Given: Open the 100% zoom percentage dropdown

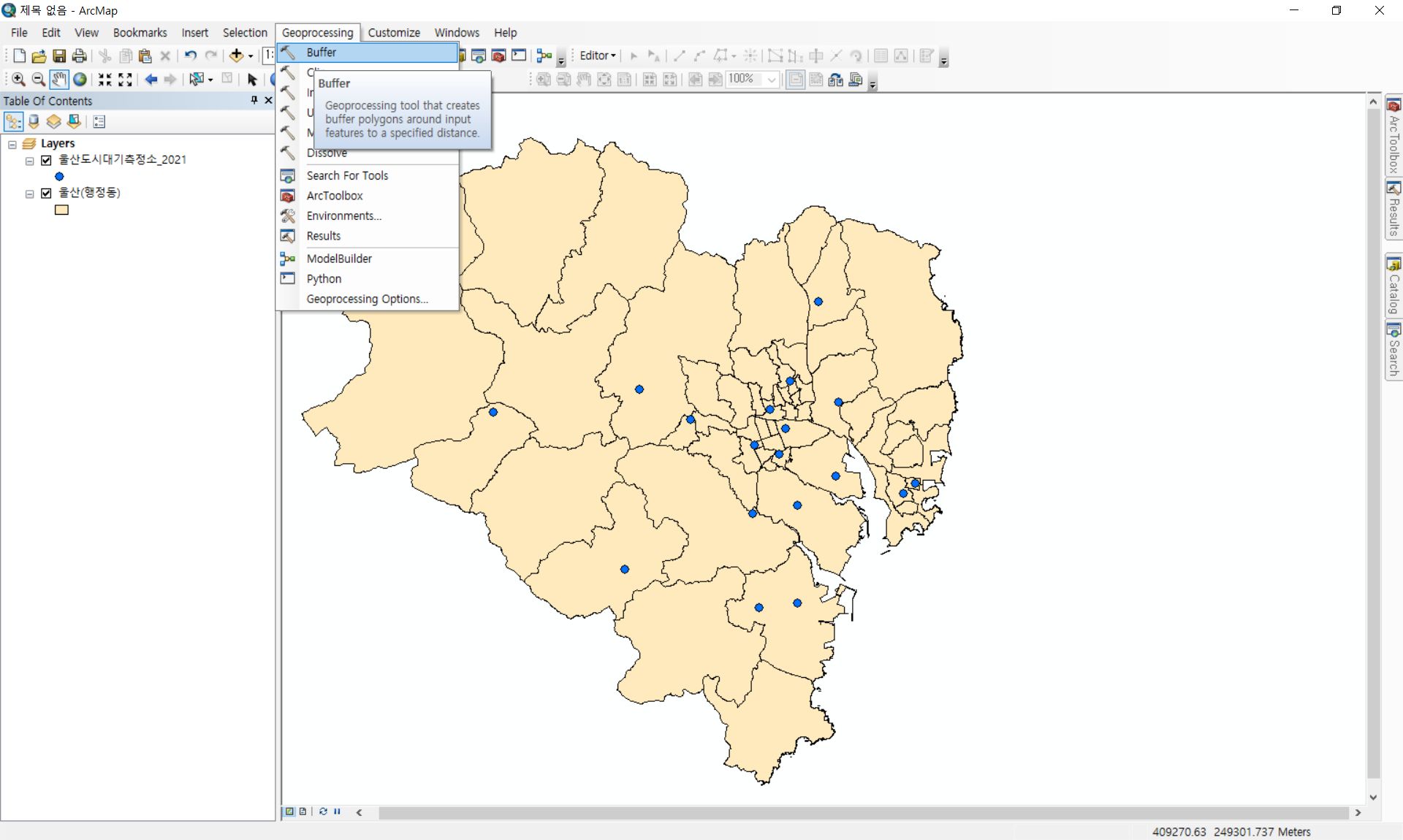Looking at the screenshot, I should tap(772, 79).
